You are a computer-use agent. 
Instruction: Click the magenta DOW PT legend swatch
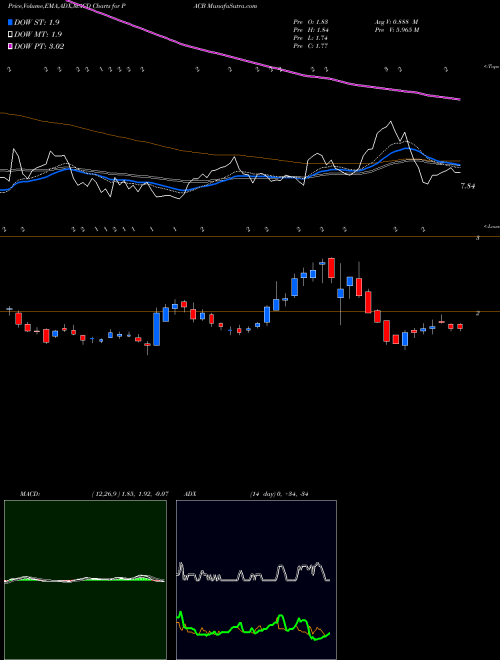click(x=11, y=46)
